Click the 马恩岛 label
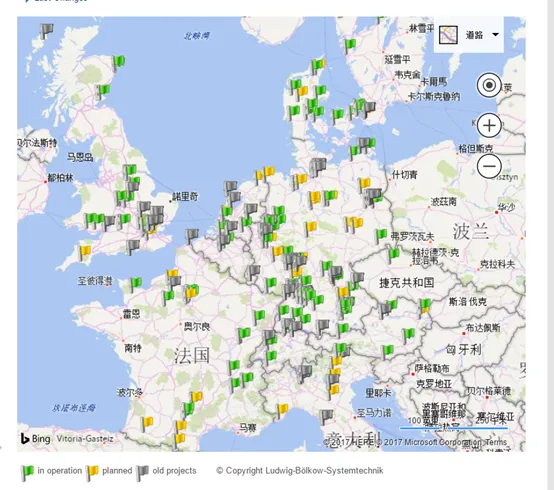The height and width of the screenshot is (490, 554). (x=80, y=157)
